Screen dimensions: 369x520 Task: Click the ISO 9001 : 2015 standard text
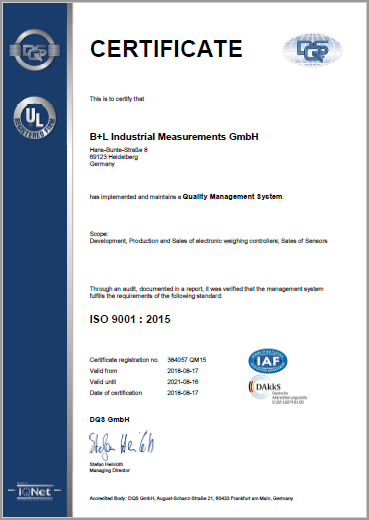click(130, 319)
